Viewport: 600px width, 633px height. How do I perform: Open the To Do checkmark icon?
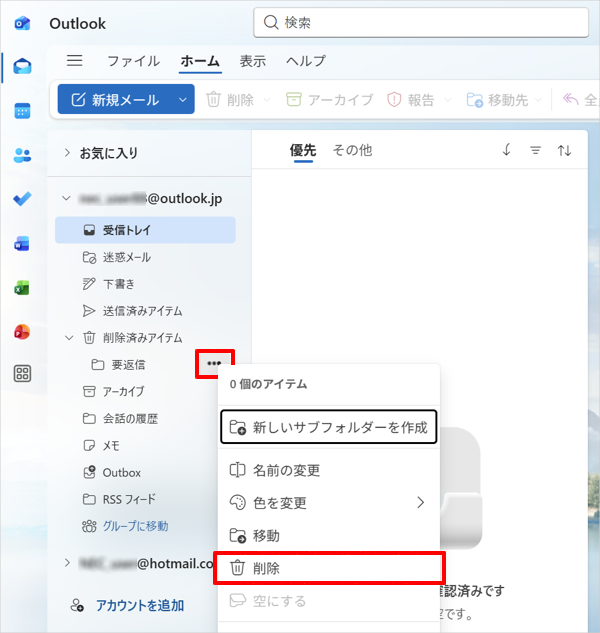(22, 199)
